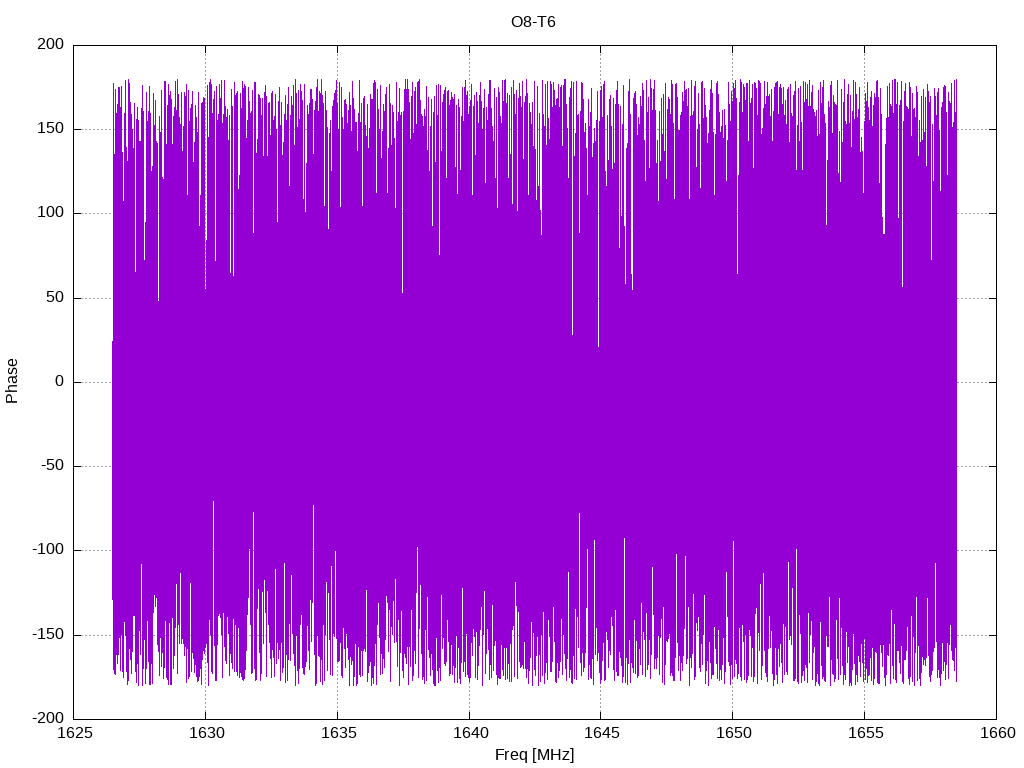Click the y-axis tick label -150

48,635
